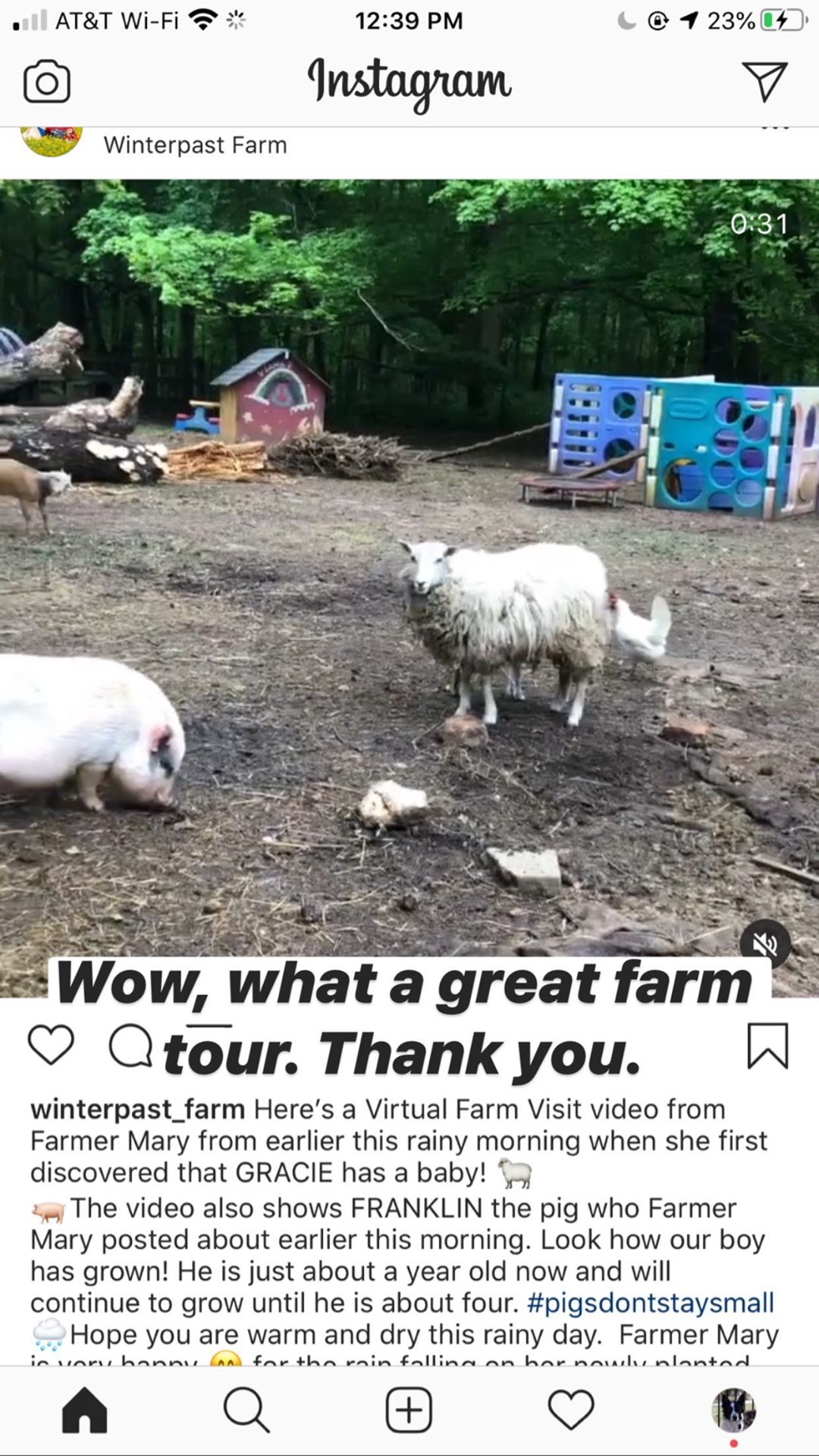Image resolution: width=819 pixels, height=1456 pixels.
Task: Tap the Instagram logo title
Action: [x=409, y=82]
